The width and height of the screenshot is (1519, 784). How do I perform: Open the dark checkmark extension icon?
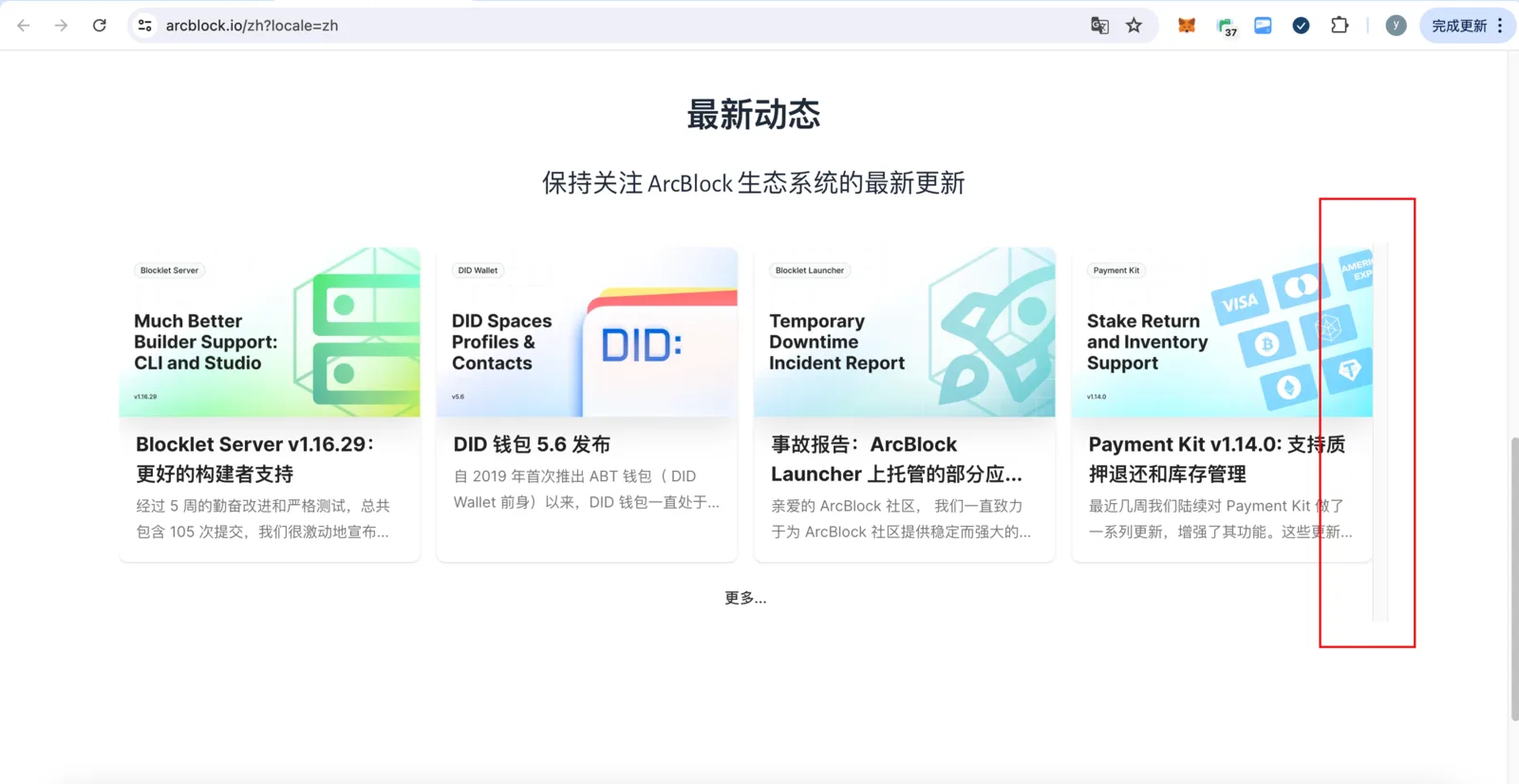pos(1301,26)
